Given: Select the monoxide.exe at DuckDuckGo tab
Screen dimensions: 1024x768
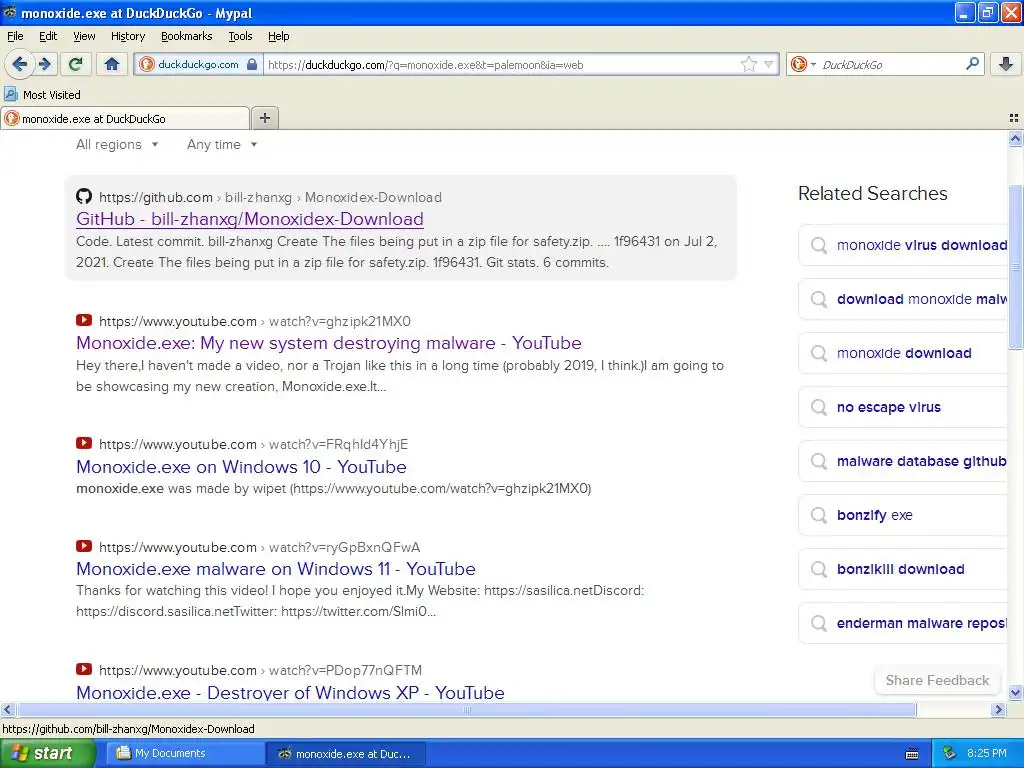Looking at the screenshot, I should pos(125,118).
